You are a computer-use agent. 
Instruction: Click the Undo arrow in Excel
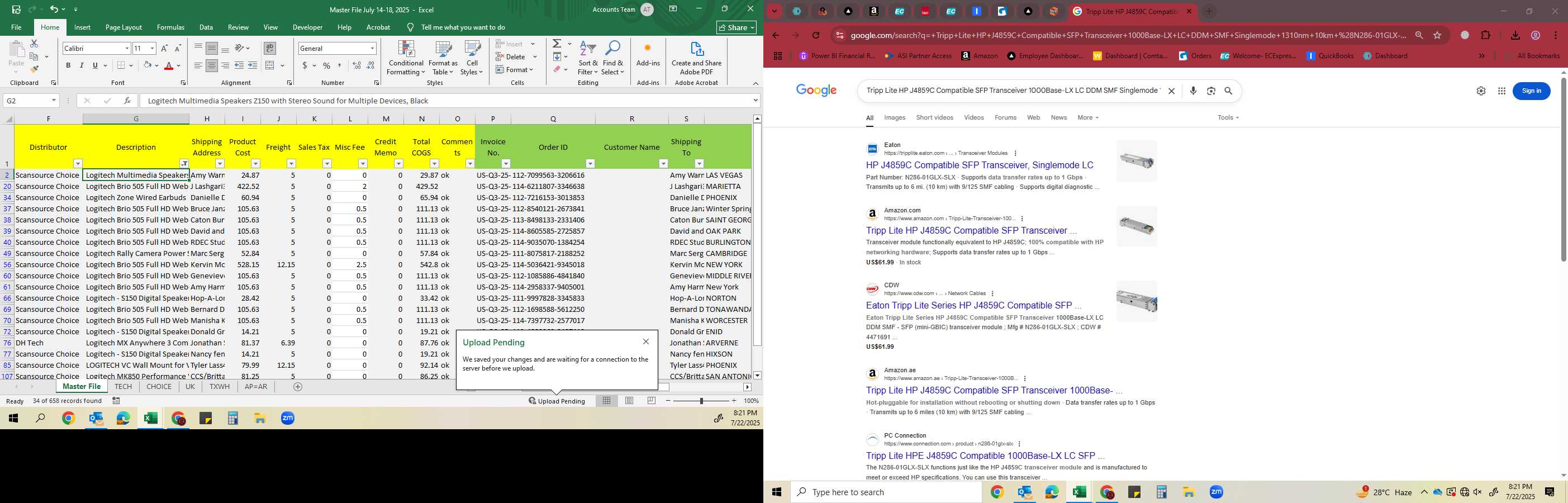[54, 9]
